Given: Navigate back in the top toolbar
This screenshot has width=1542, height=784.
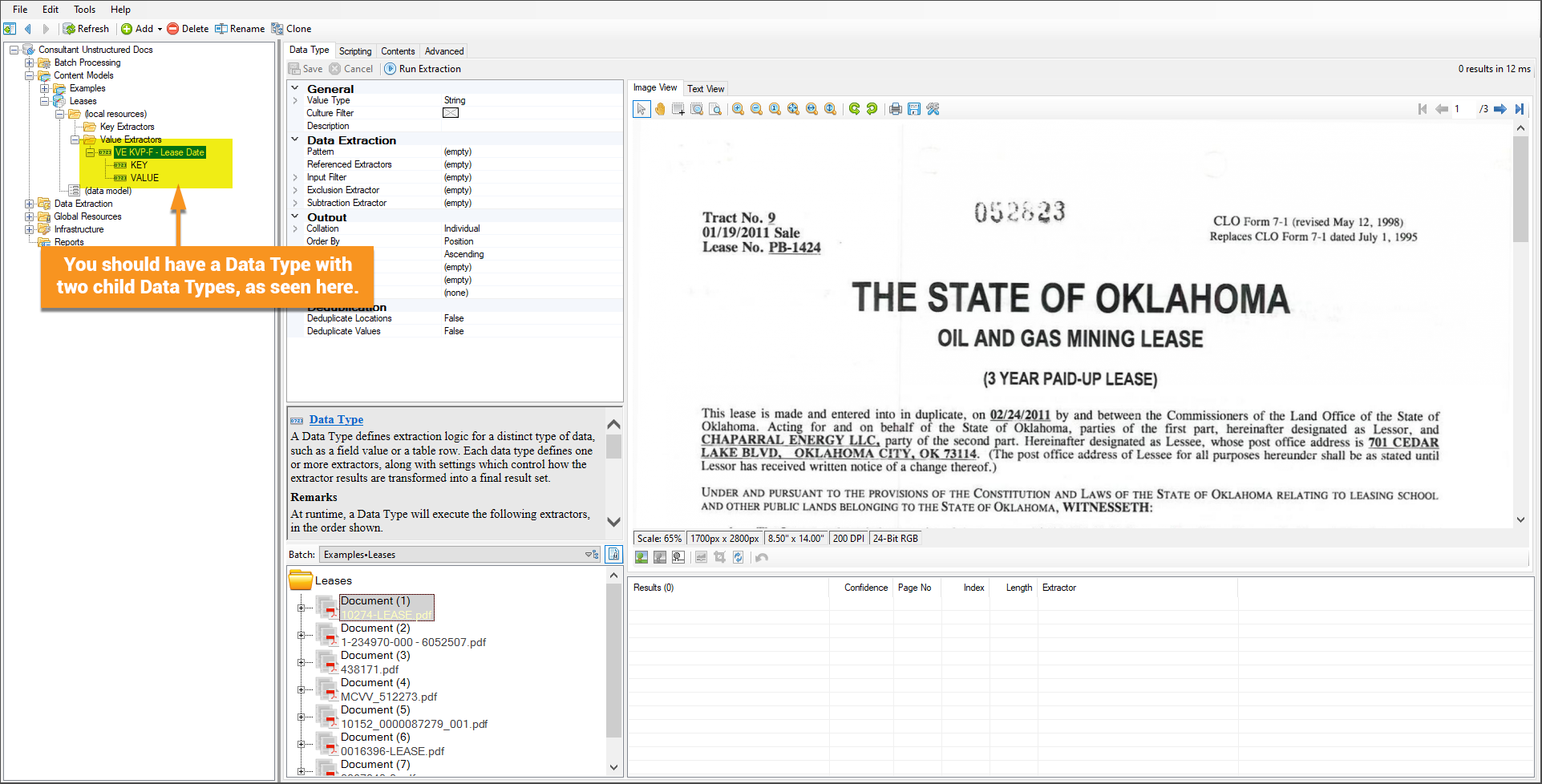Looking at the screenshot, I should 28,29.
